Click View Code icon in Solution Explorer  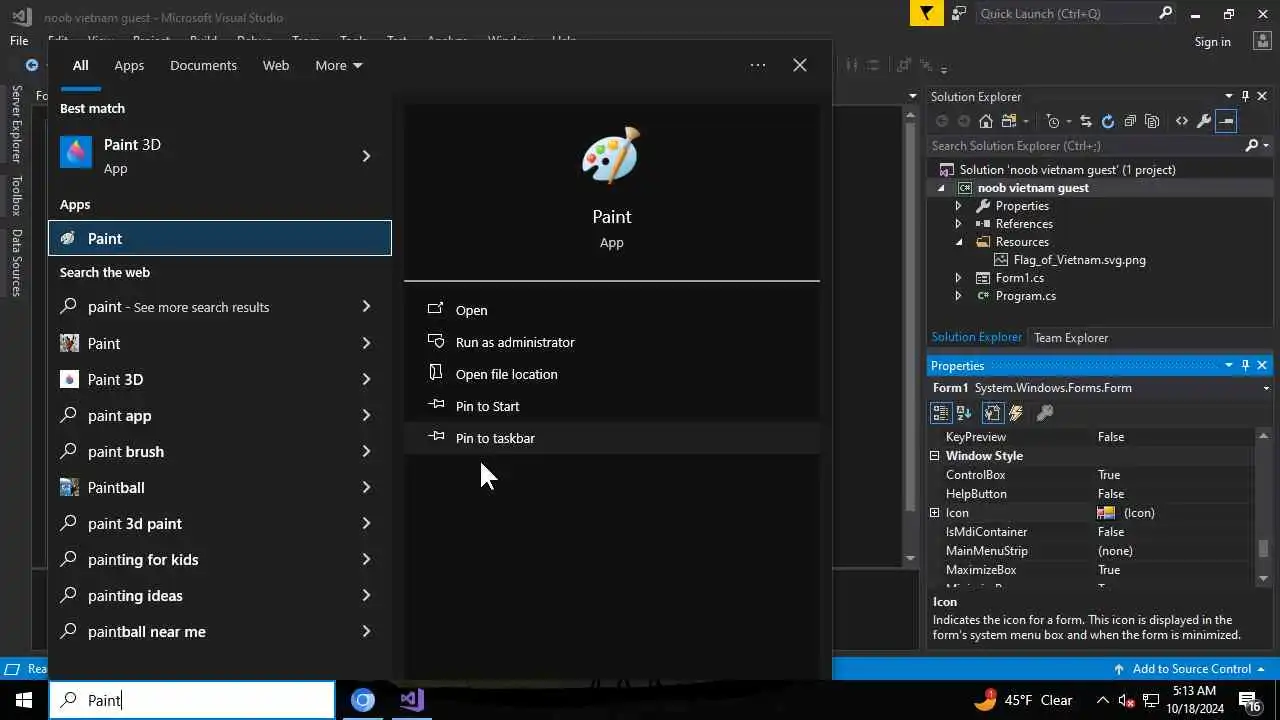pos(1182,121)
